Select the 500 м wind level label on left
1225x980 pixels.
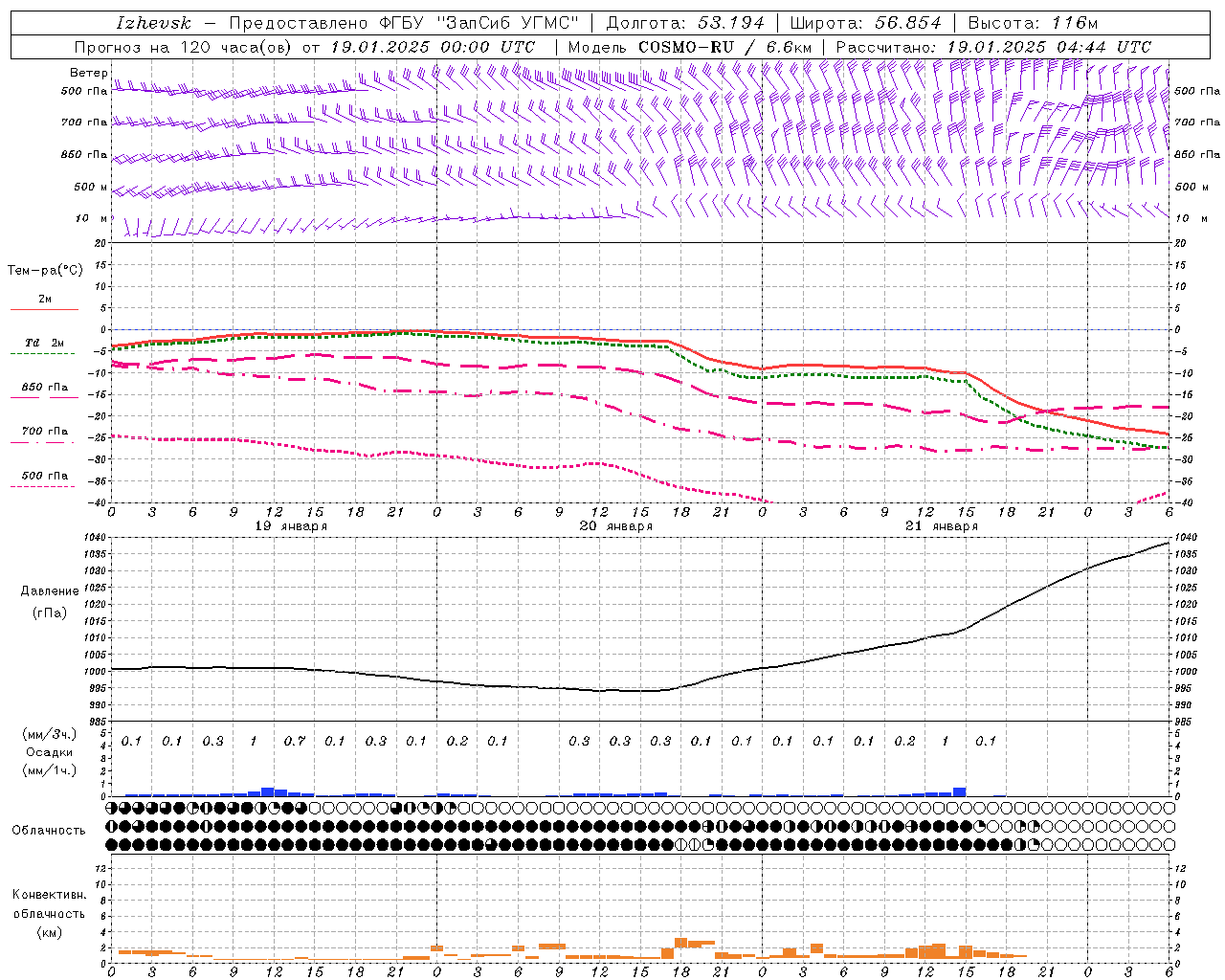tap(91, 187)
